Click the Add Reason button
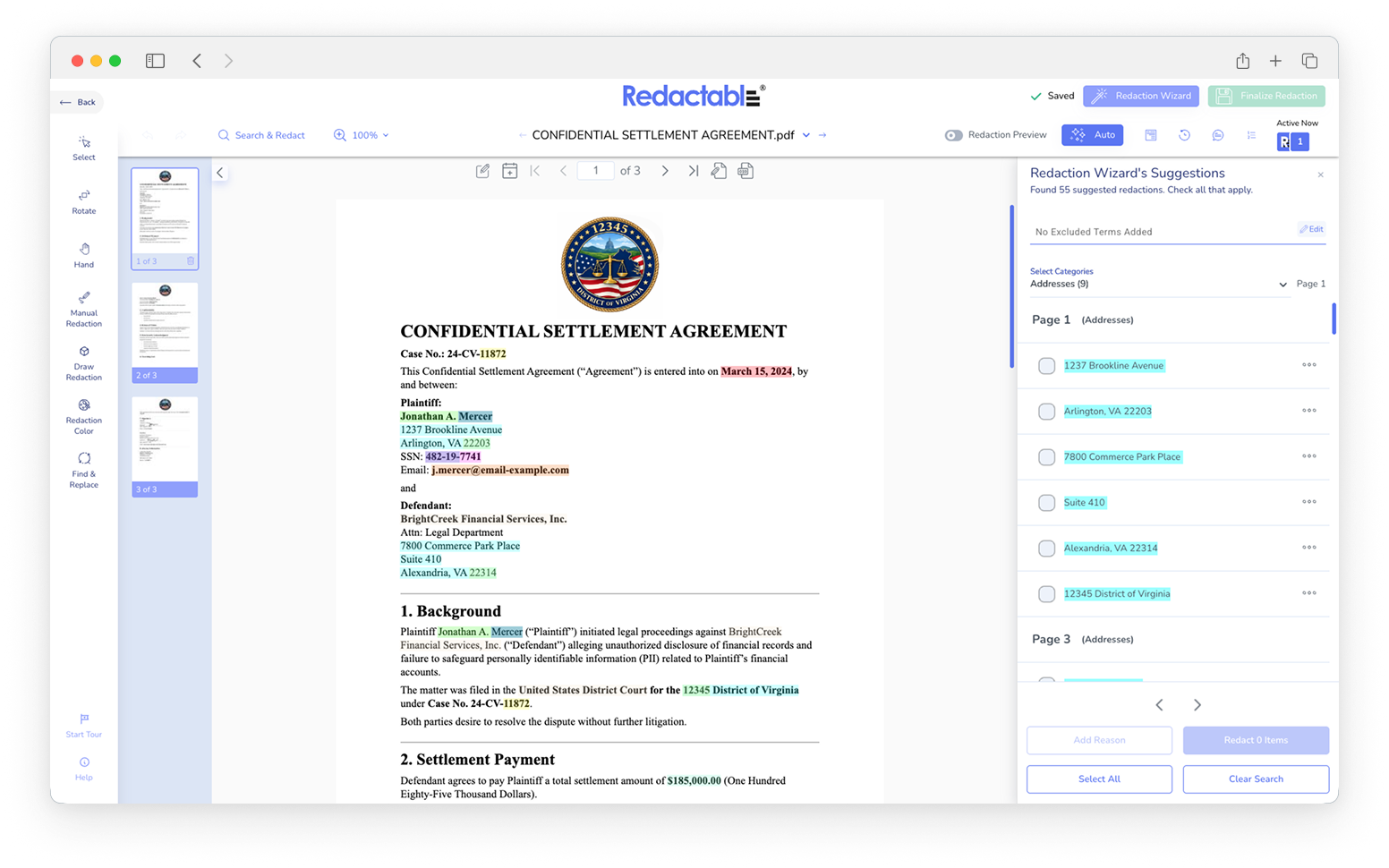Image resolution: width=1389 pixels, height=868 pixels. coord(1099,740)
